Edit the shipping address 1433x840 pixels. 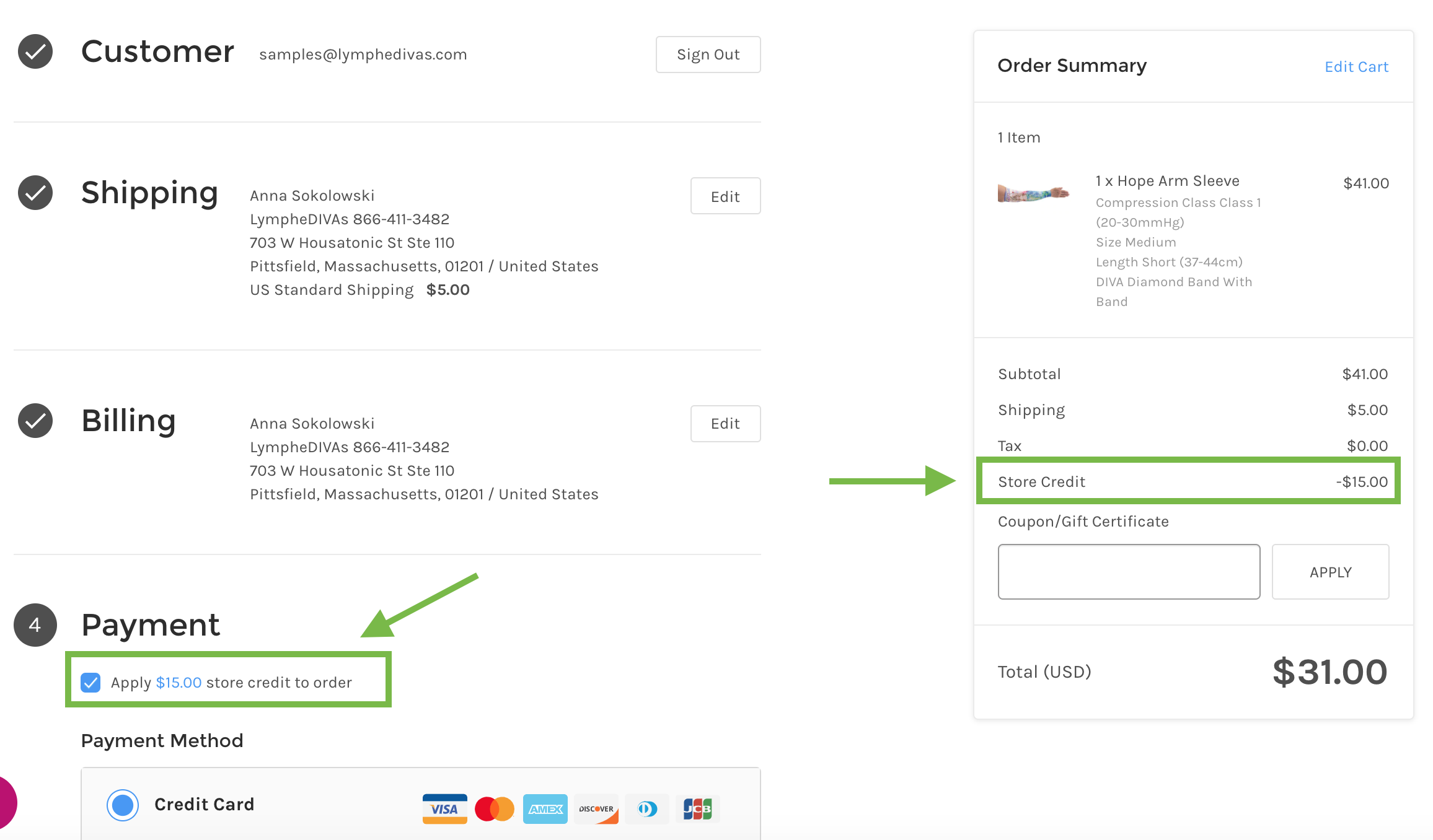click(725, 196)
